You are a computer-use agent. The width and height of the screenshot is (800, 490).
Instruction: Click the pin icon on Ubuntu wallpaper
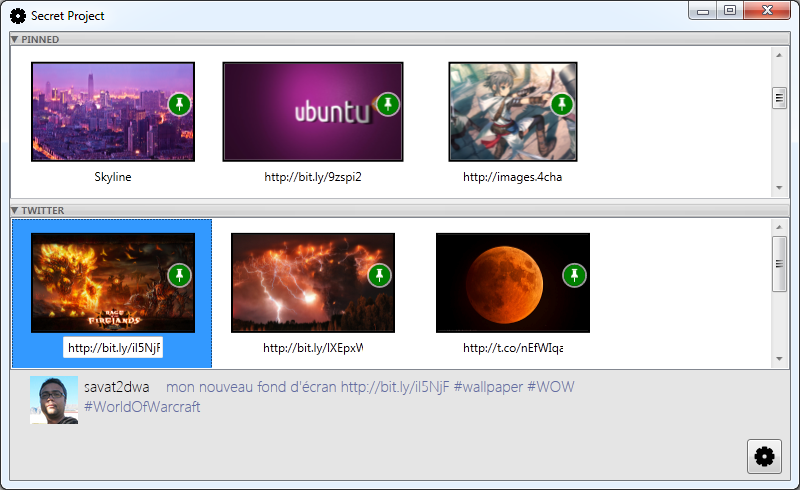pos(388,105)
